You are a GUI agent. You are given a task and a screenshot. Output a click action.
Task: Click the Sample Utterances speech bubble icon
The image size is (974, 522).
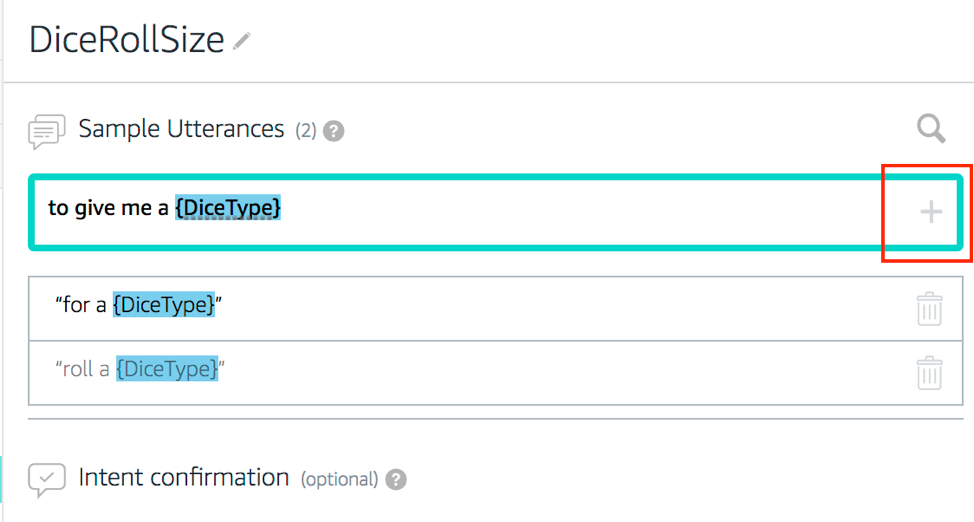[46, 131]
